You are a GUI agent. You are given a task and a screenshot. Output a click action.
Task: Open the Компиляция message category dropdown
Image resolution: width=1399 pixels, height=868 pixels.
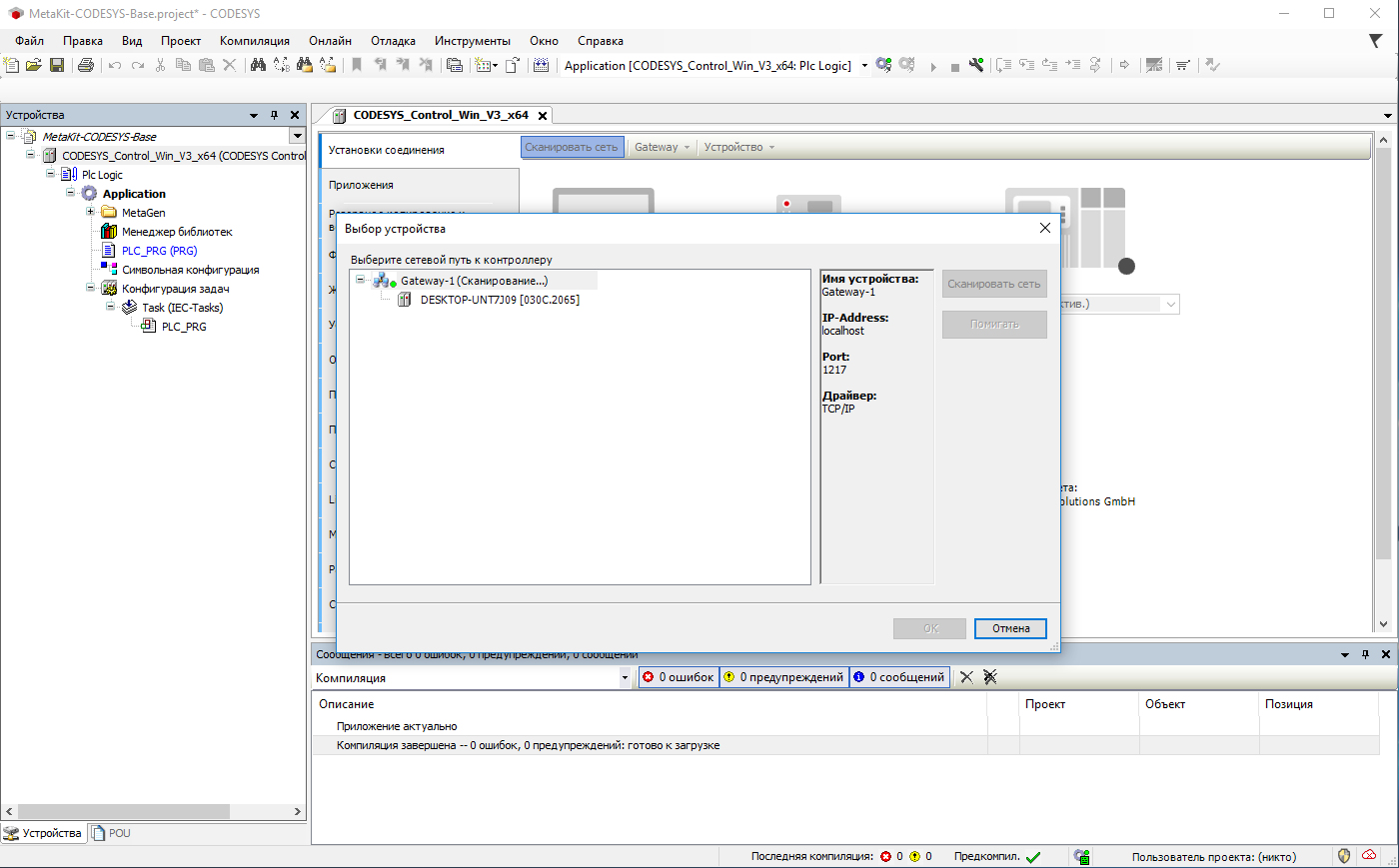[625, 678]
